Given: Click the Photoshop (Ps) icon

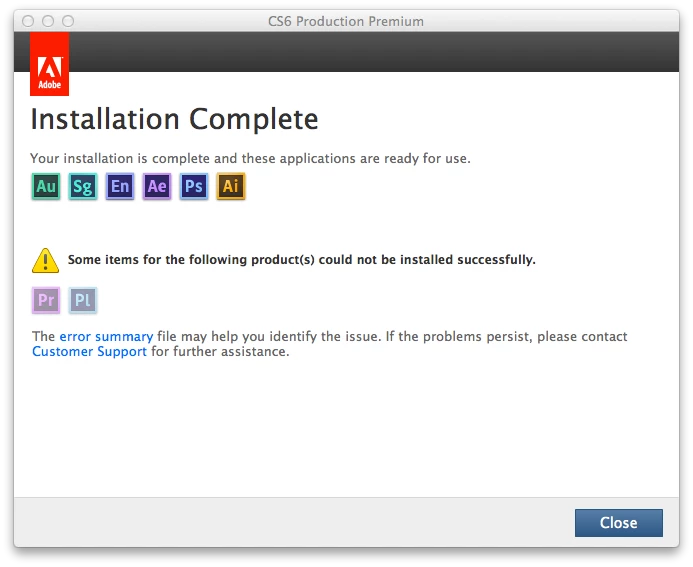Looking at the screenshot, I should coord(194,186).
